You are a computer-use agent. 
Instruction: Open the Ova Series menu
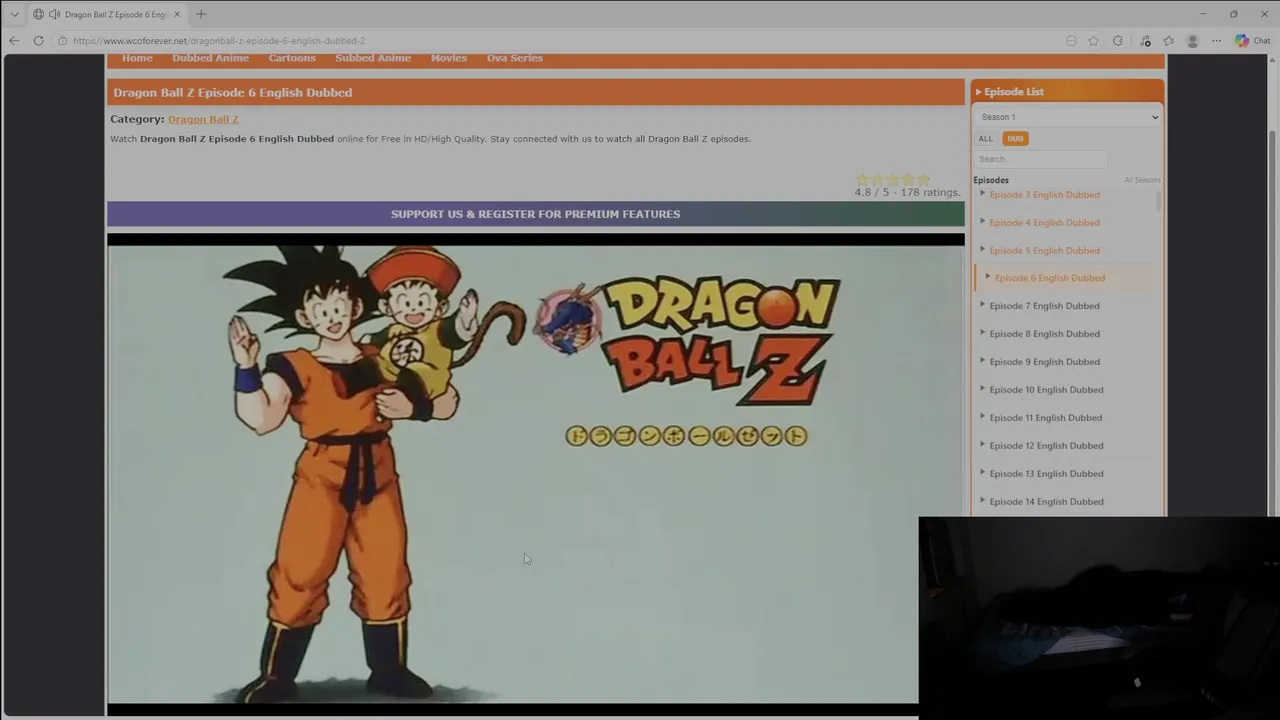point(515,58)
